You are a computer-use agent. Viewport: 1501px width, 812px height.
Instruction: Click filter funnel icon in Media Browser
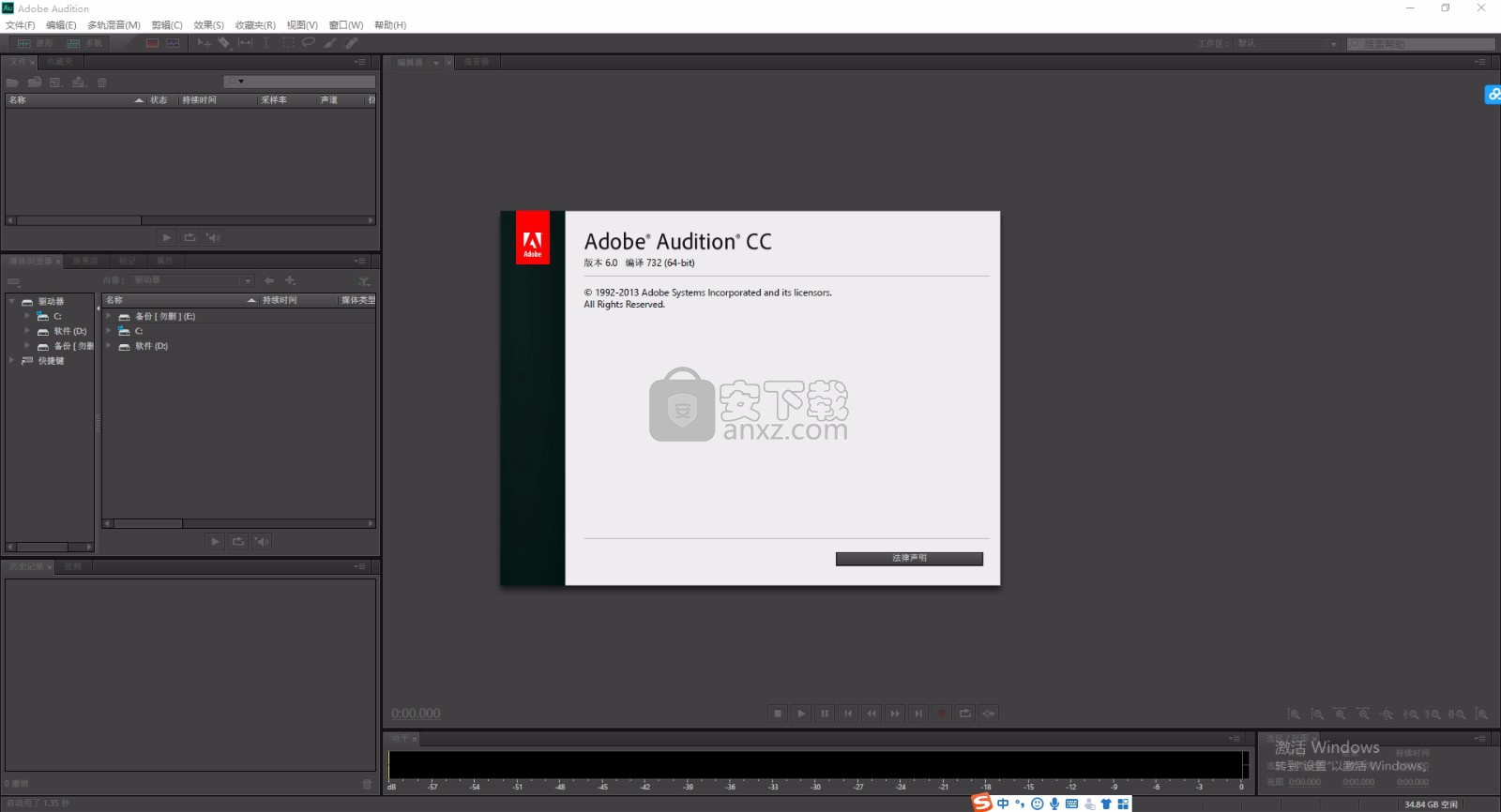[364, 281]
